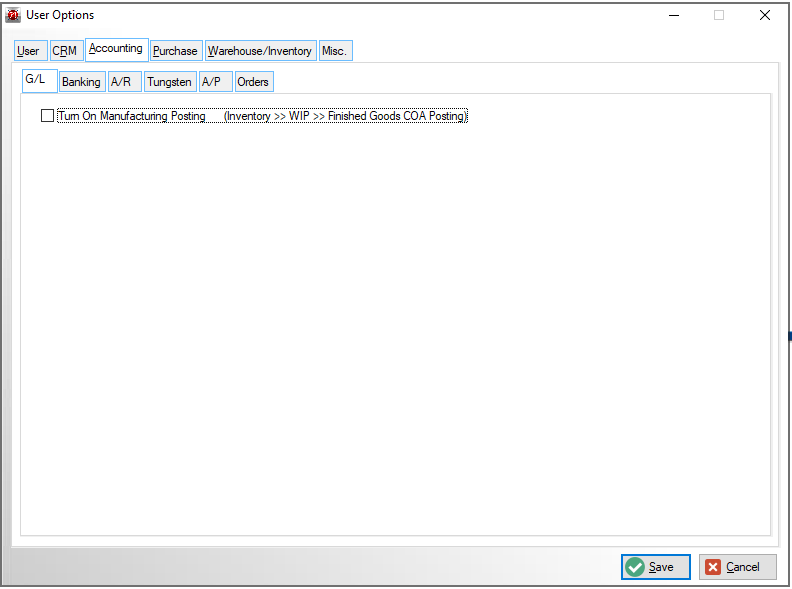Open the Purchase tab

tap(176, 51)
